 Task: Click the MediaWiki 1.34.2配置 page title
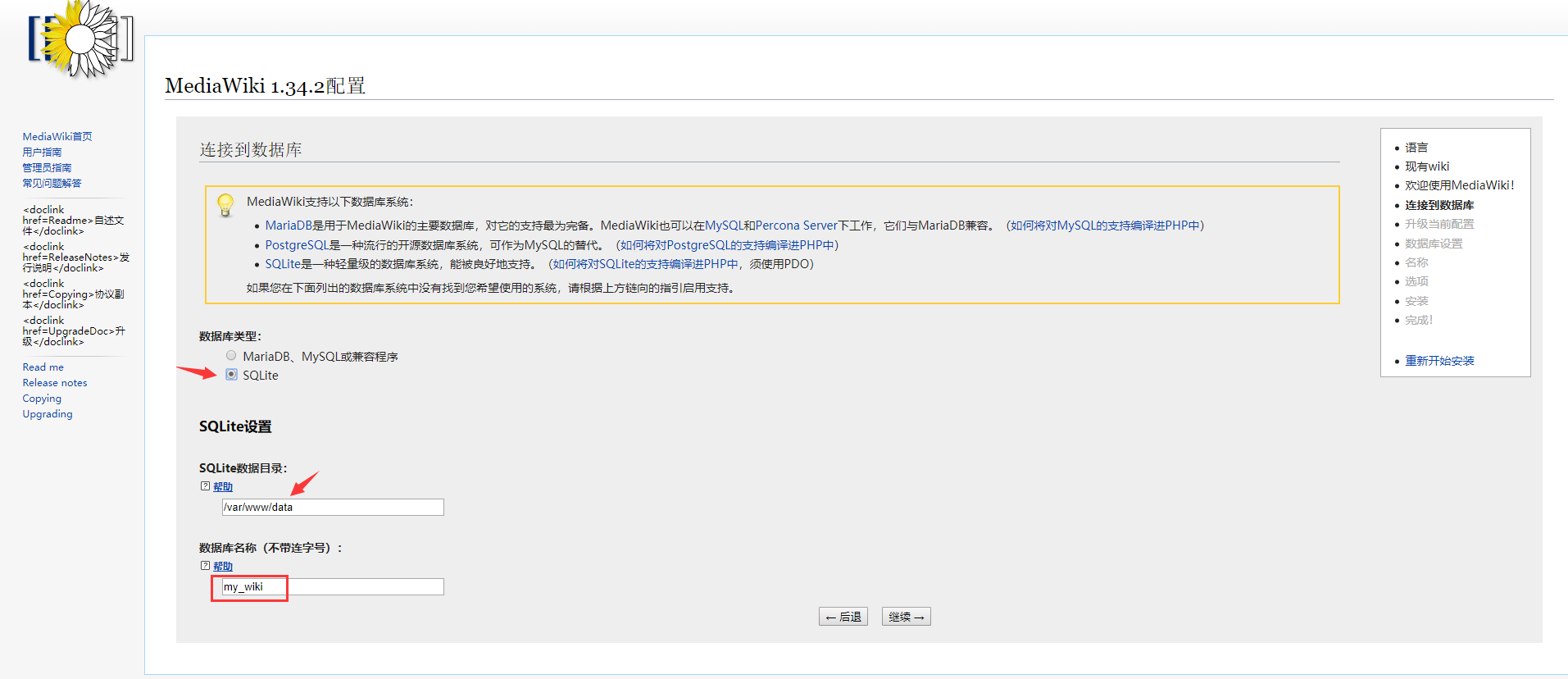(x=265, y=85)
